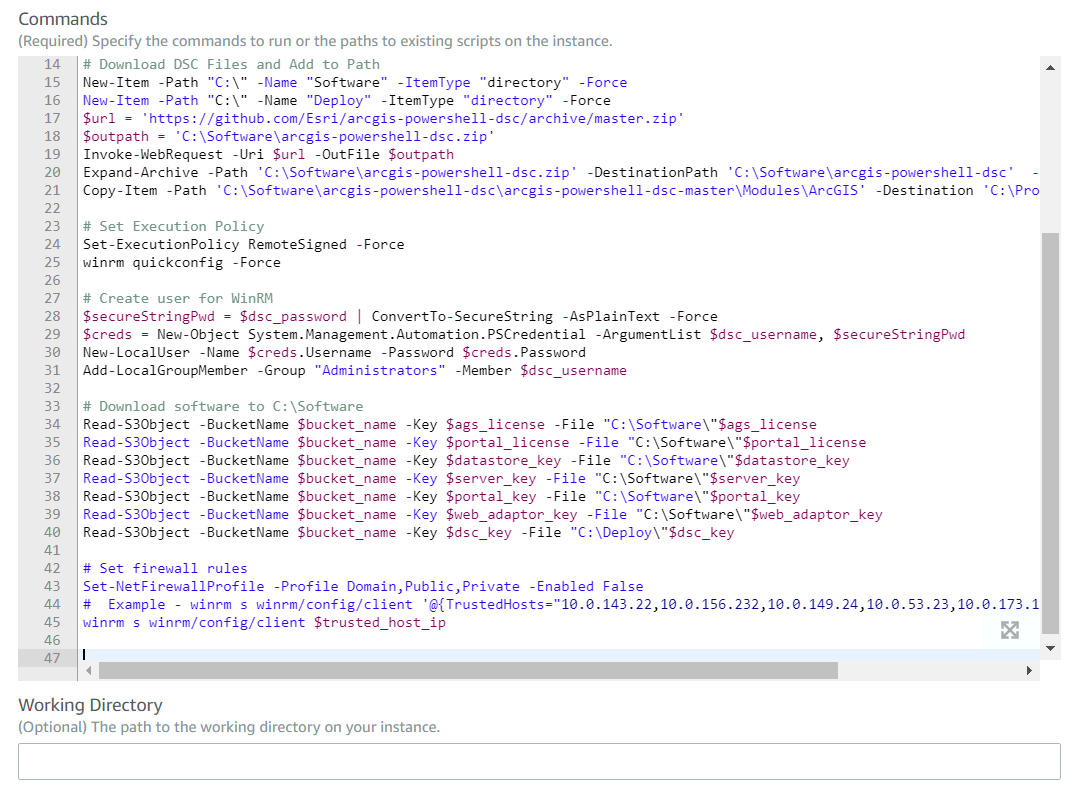This screenshot has height=792, width=1088.
Task: Expand the commands editor to fullscreen
Action: 1010,630
